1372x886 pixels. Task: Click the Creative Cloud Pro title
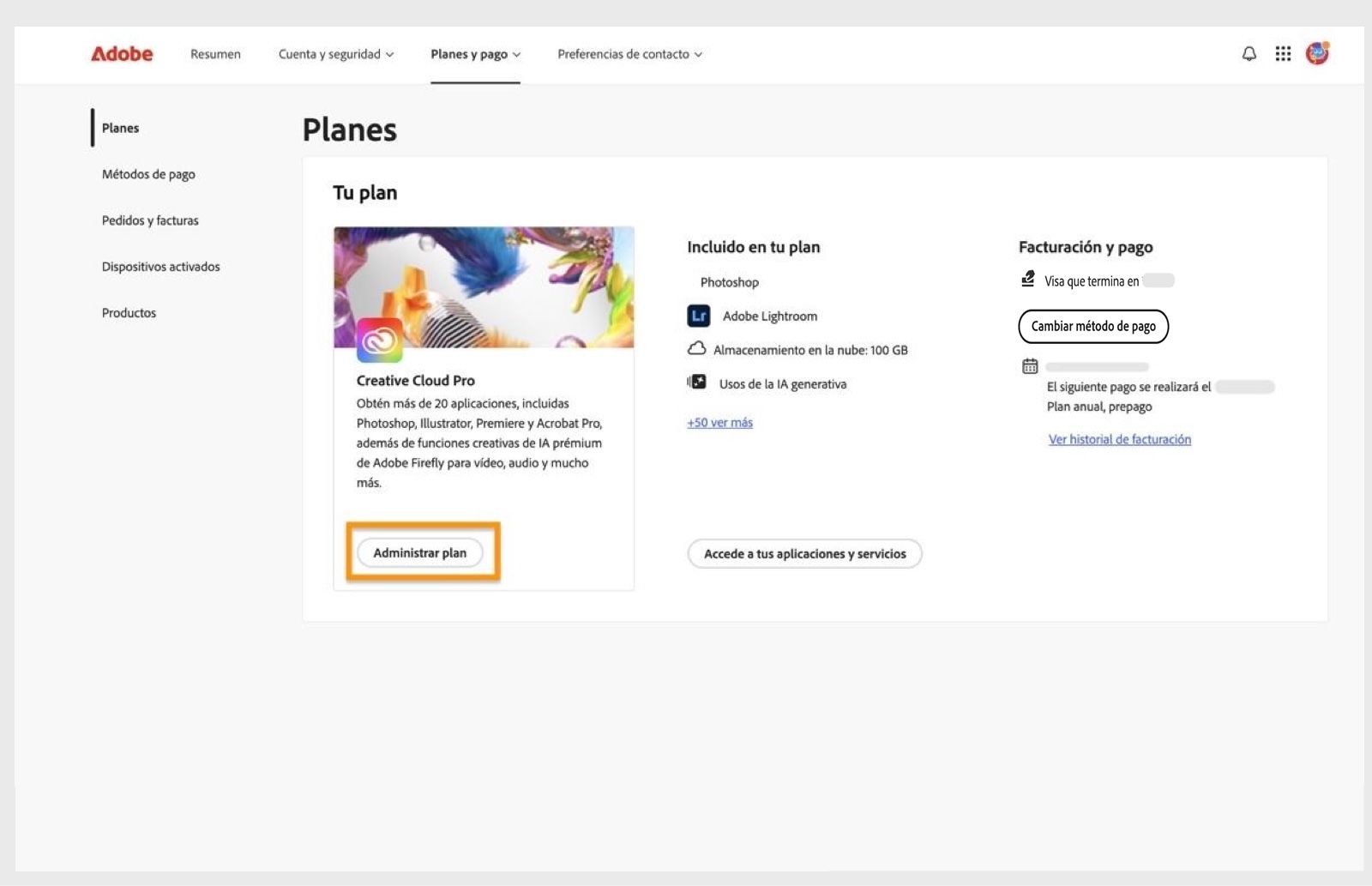(415, 380)
